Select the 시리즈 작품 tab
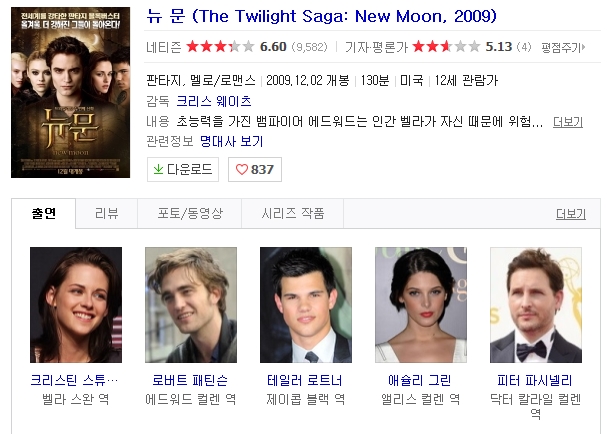Viewport: 610px width, 434px height. [293, 214]
